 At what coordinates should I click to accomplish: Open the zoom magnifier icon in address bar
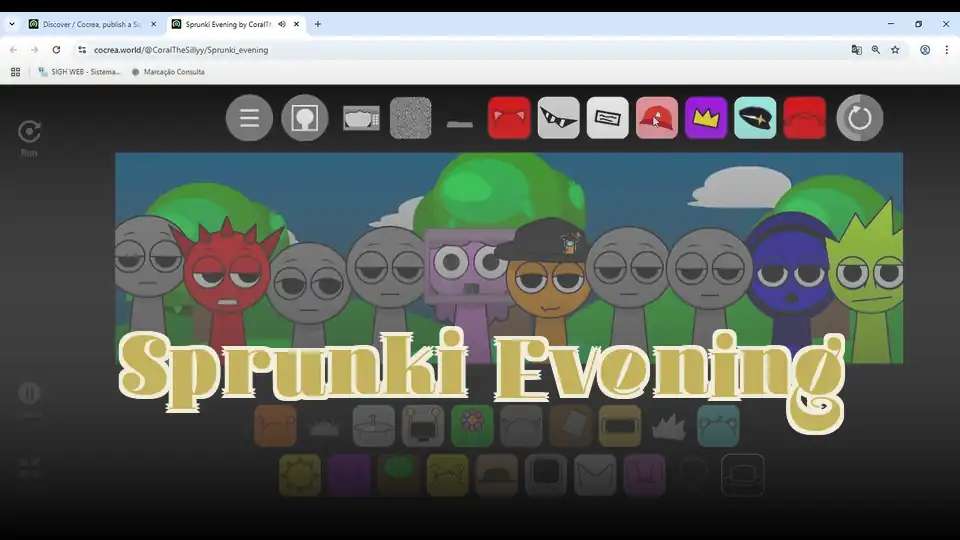pyautogui.click(x=876, y=50)
